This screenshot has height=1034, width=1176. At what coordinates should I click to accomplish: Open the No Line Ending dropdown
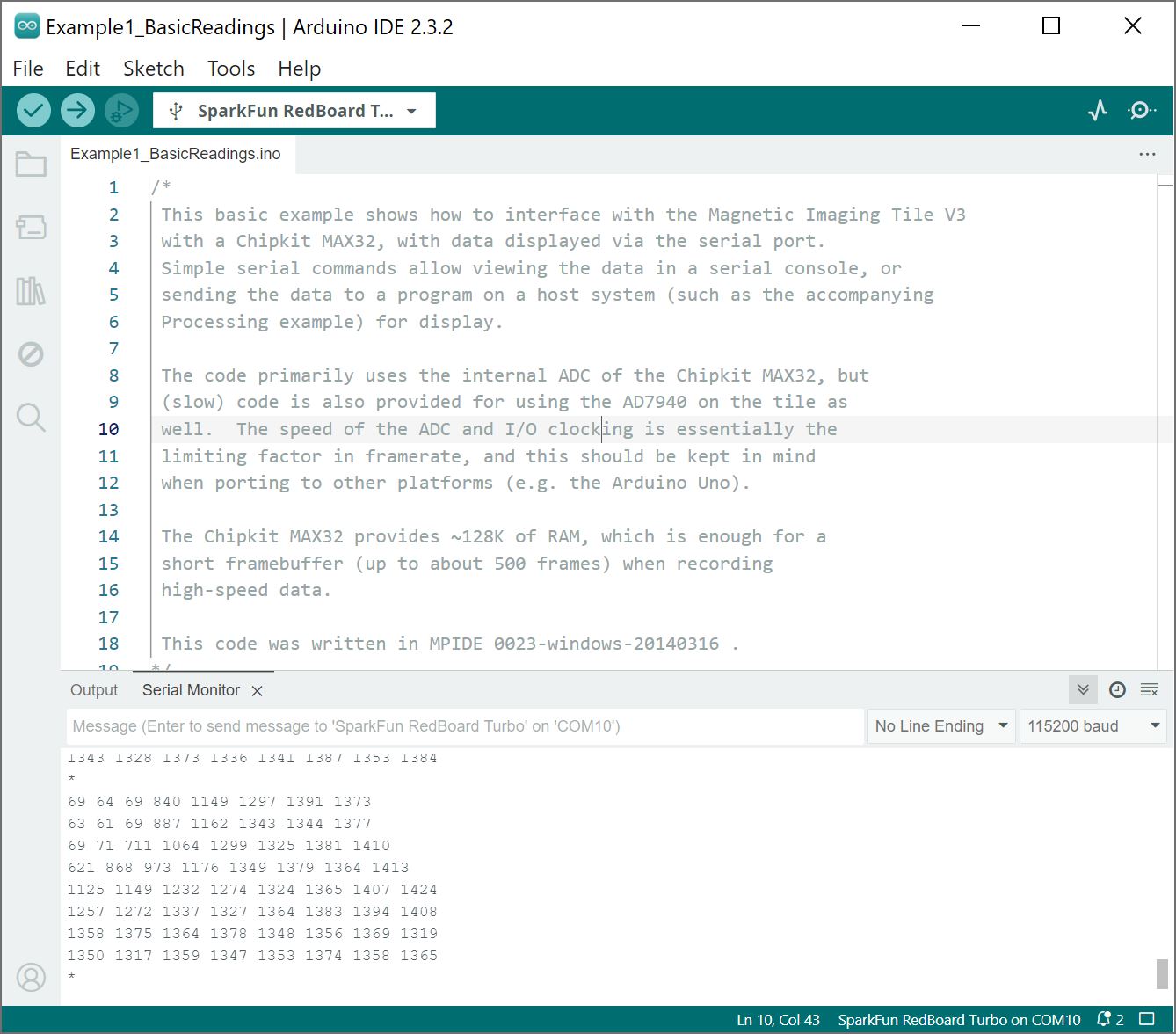click(x=940, y=726)
